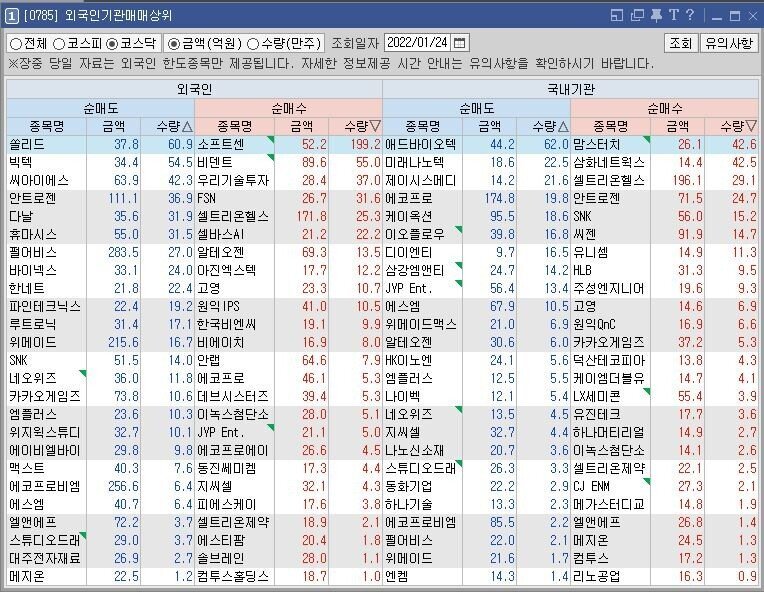Click 원익IPS stock name
Viewport: 764px width, 592px height.
(x=218, y=306)
